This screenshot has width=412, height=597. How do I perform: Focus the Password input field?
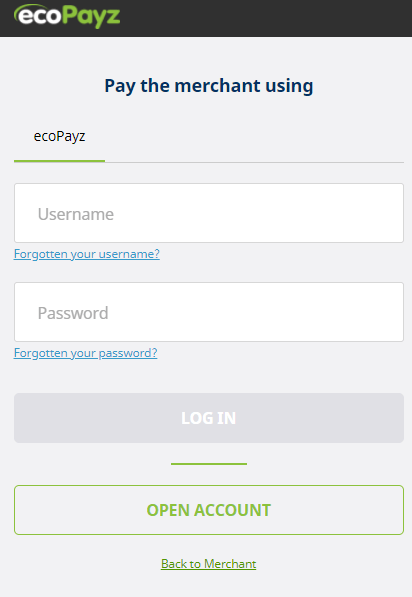click(x=209, y=312)
